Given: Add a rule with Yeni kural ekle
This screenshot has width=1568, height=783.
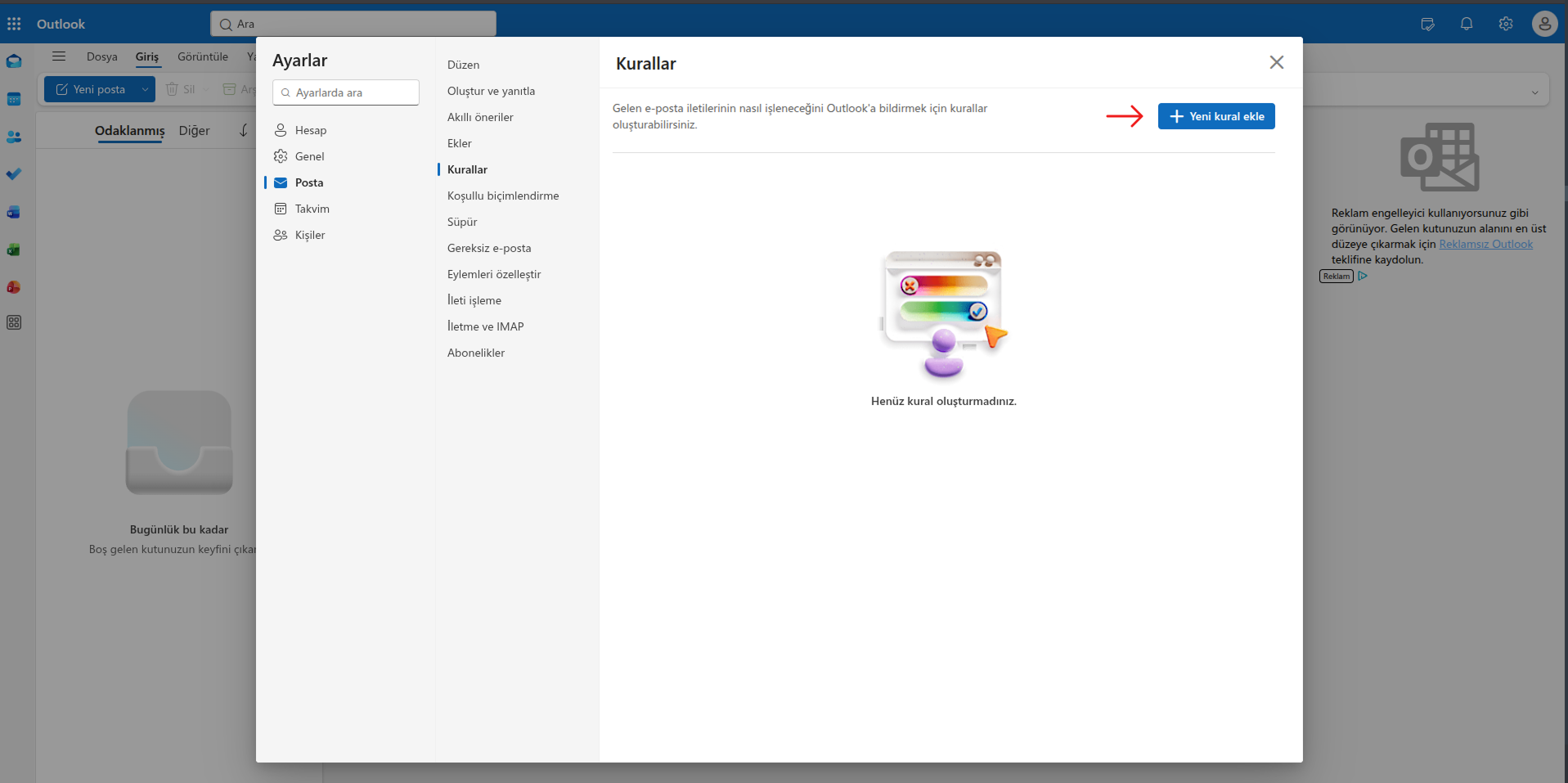Looking at the screenshot, I should click(x=1216, y=116).
